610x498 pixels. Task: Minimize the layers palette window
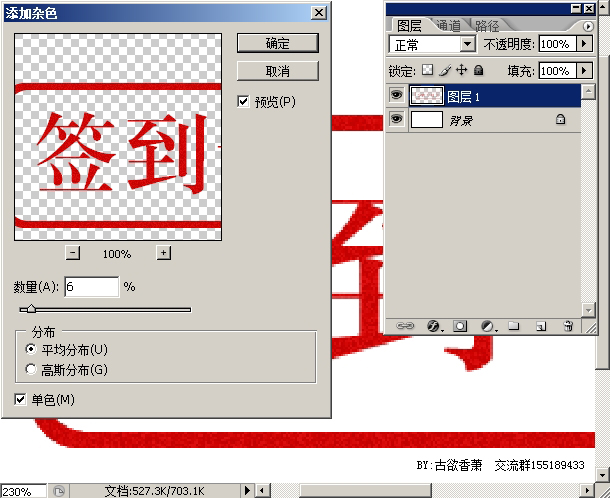tap(577, 8)
